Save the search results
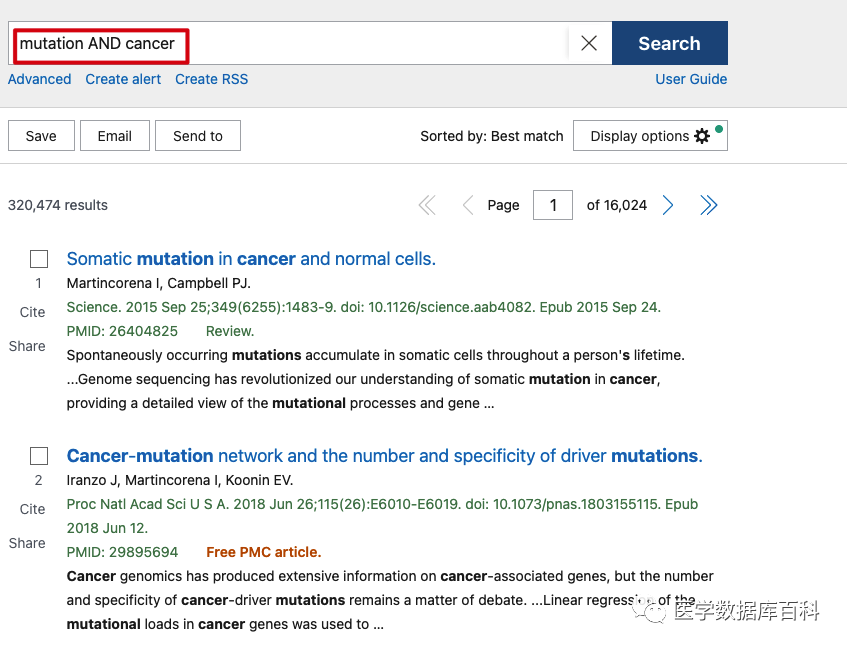 click(41, 136)
